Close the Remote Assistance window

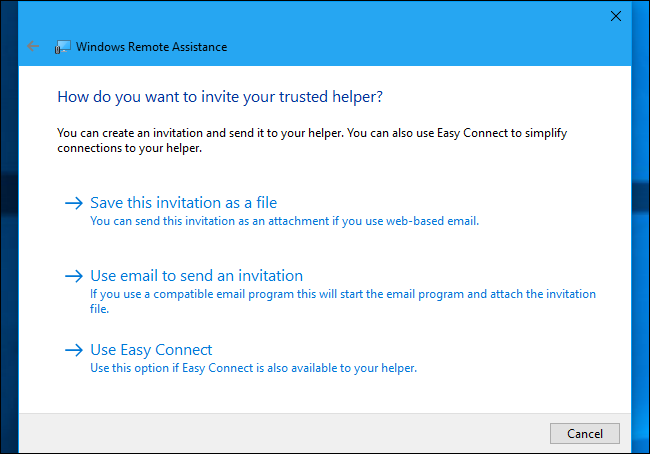[x=615, y=16]
